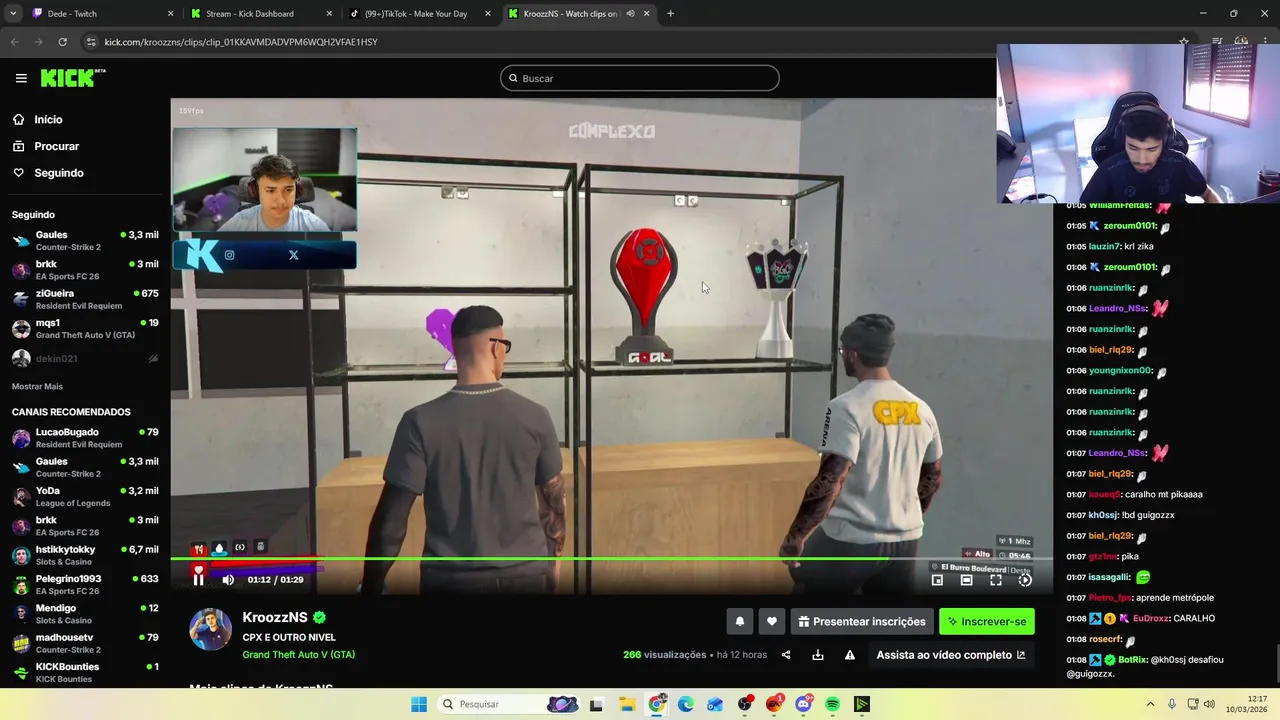Open madhousetv recommended channel
Viewport: 1280px width, 720px height.
[85, 643]
